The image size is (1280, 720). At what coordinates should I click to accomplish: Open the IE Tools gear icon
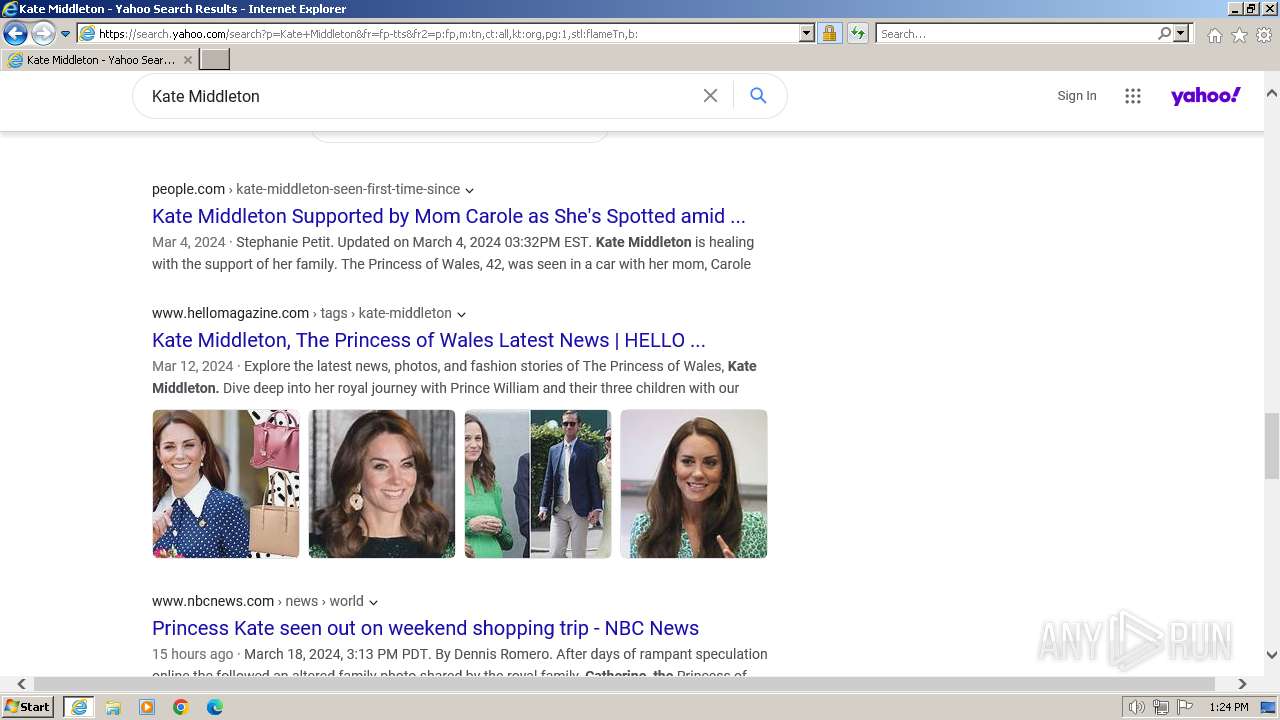(x=1264, y=35)
